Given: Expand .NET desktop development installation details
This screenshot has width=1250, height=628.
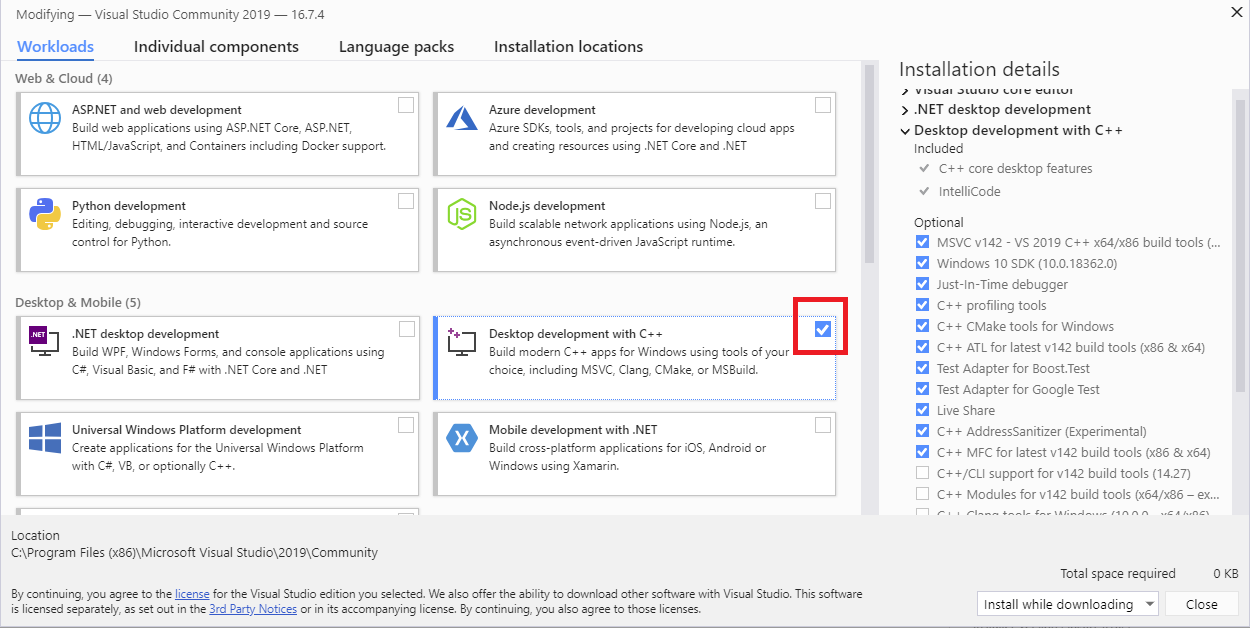Looking at the screenshot, I should click(x=905, y=110).
